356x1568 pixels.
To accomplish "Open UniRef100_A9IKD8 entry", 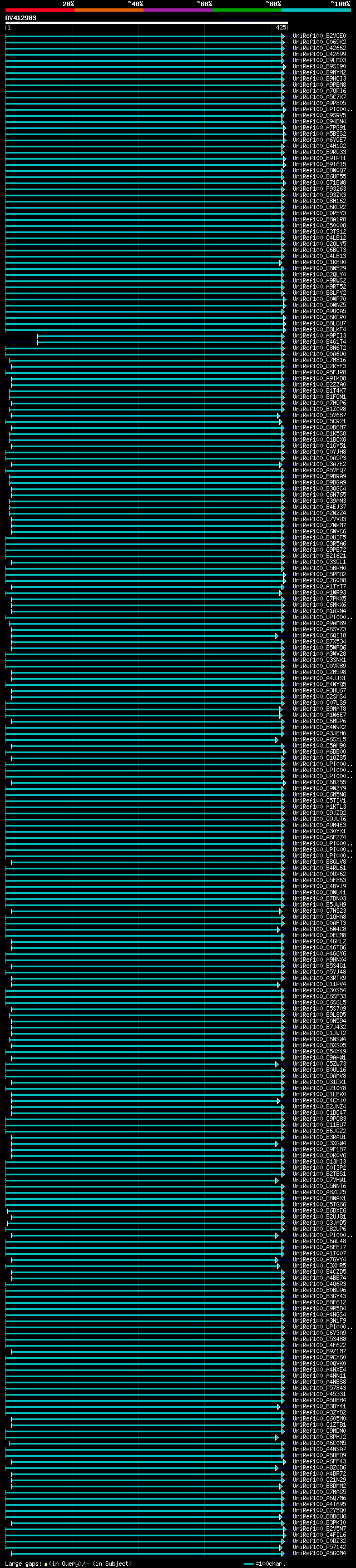I will click(319, 379).
